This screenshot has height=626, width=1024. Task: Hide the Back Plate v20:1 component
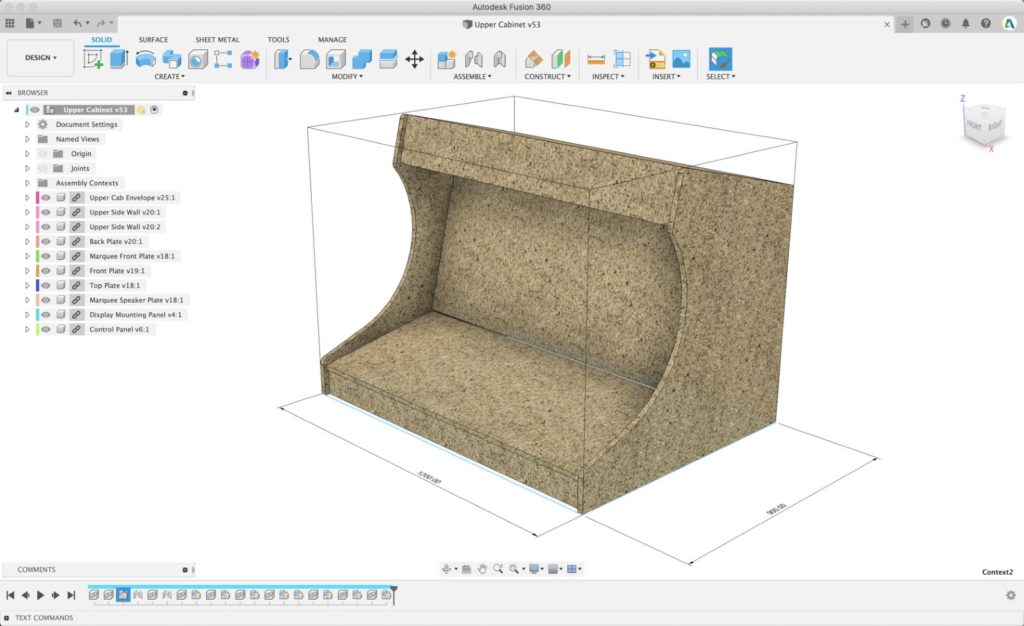pos(46,241)
